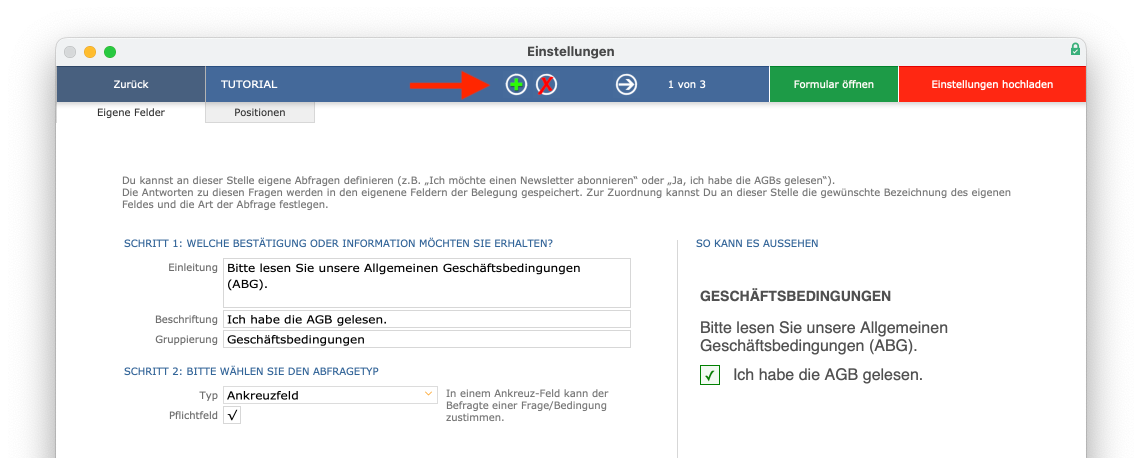The image size is (1142, 458).
Task: Zoom the window using the green button
Action: pyautogui.click(x=110, y=51)
